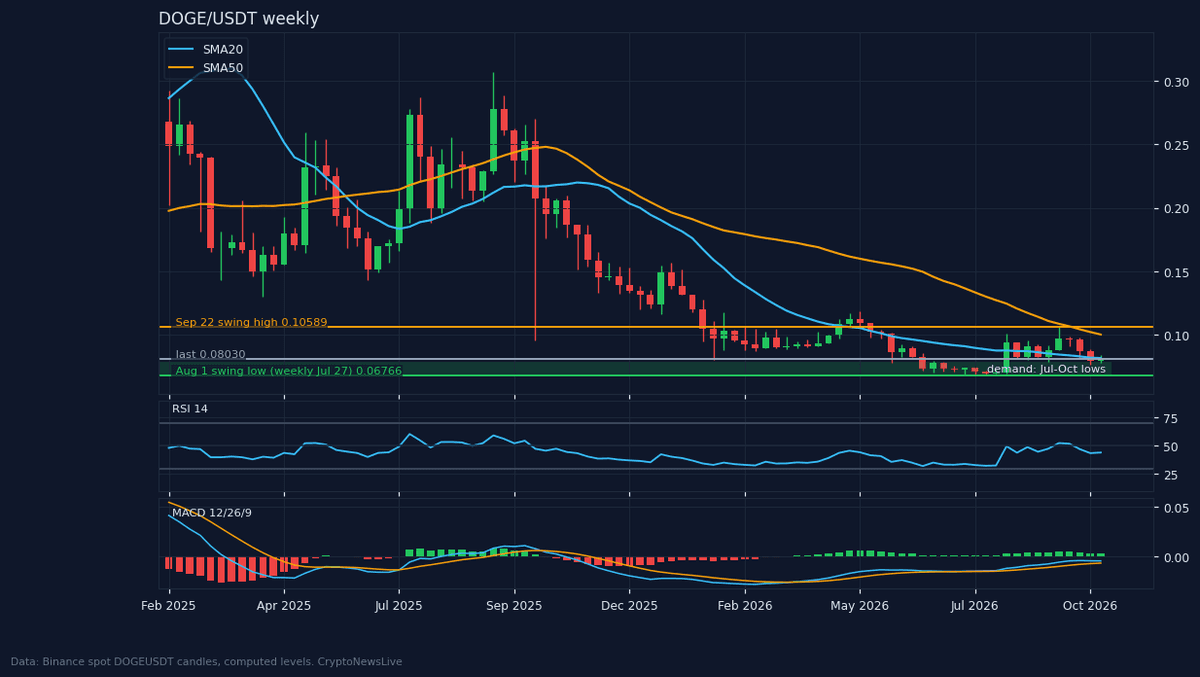Click the Jul 2025 x-axis label
The width and height of the screenshot is (1200, 677).
point(399,605)
